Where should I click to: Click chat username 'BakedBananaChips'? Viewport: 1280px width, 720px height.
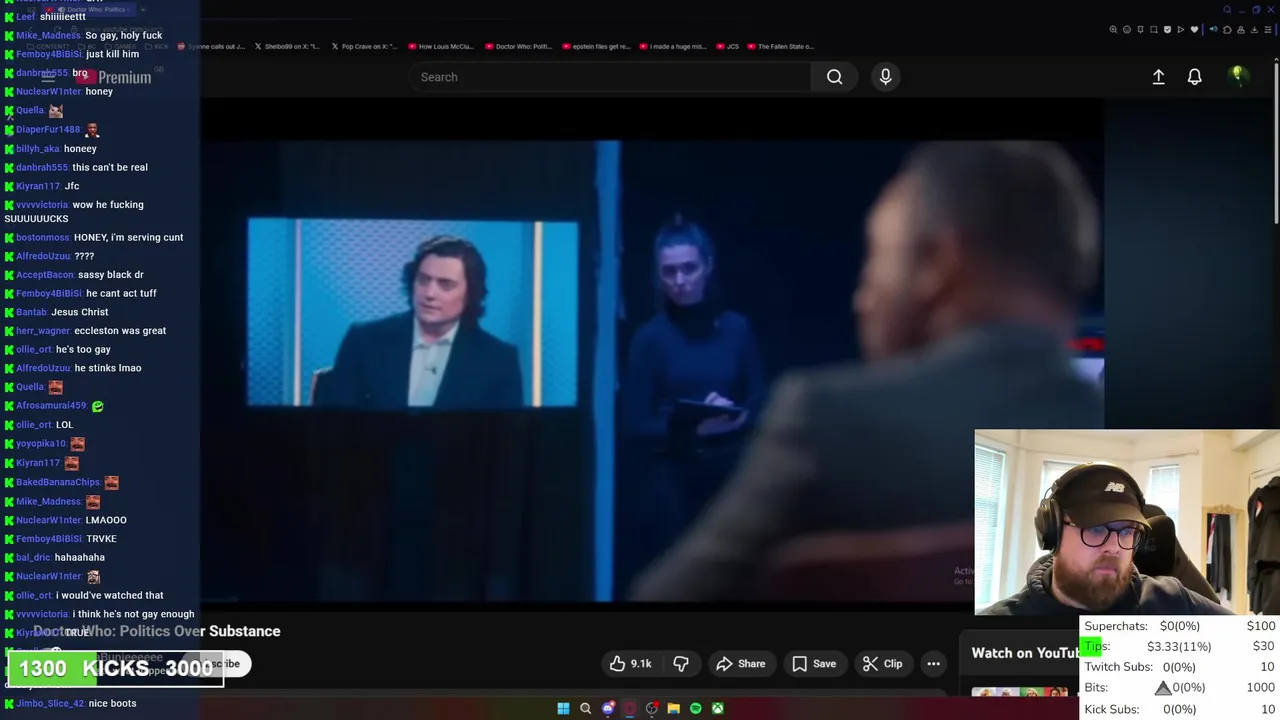point(58,482)
